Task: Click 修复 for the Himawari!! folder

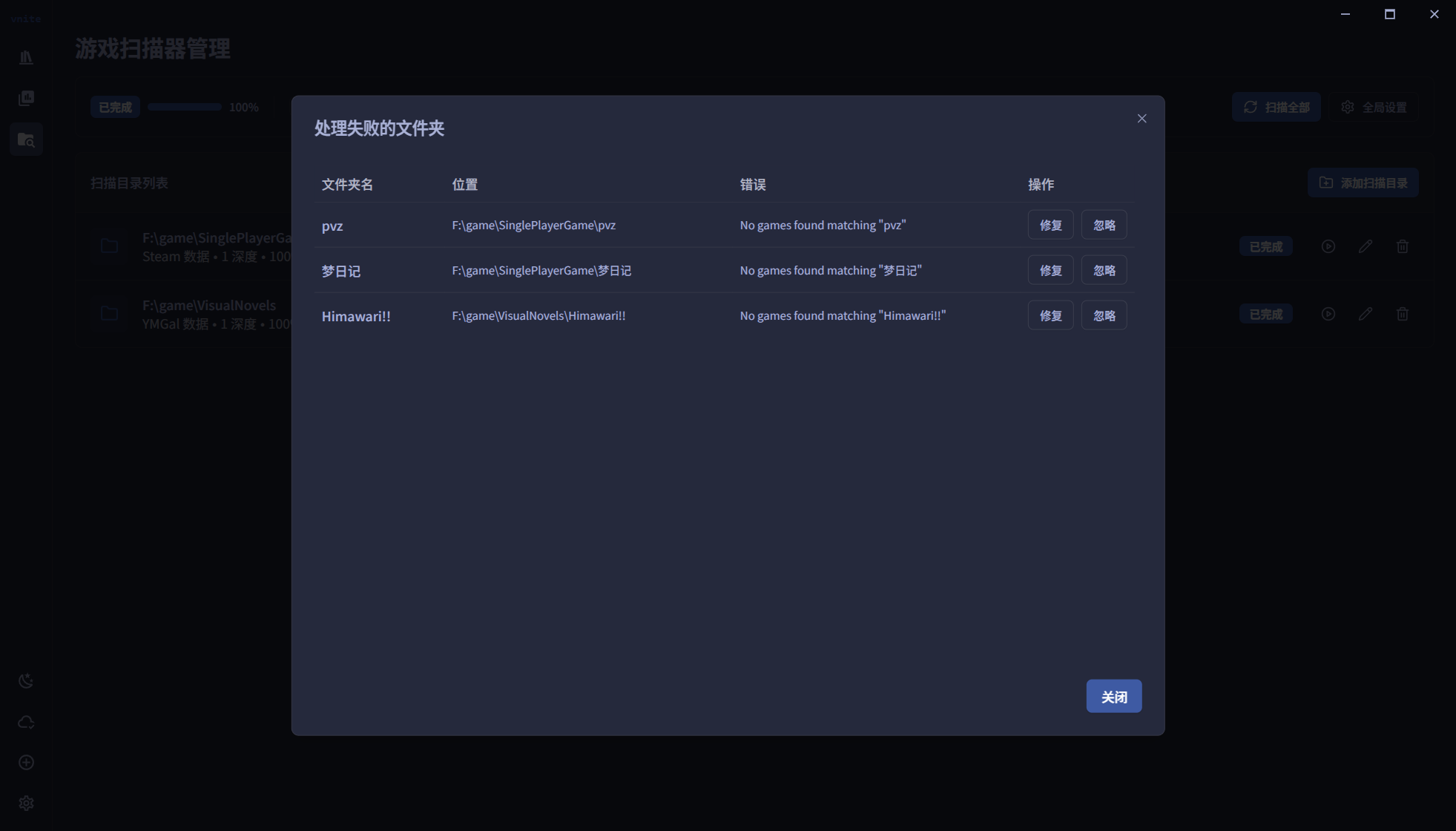Action: coord(1050,315)
